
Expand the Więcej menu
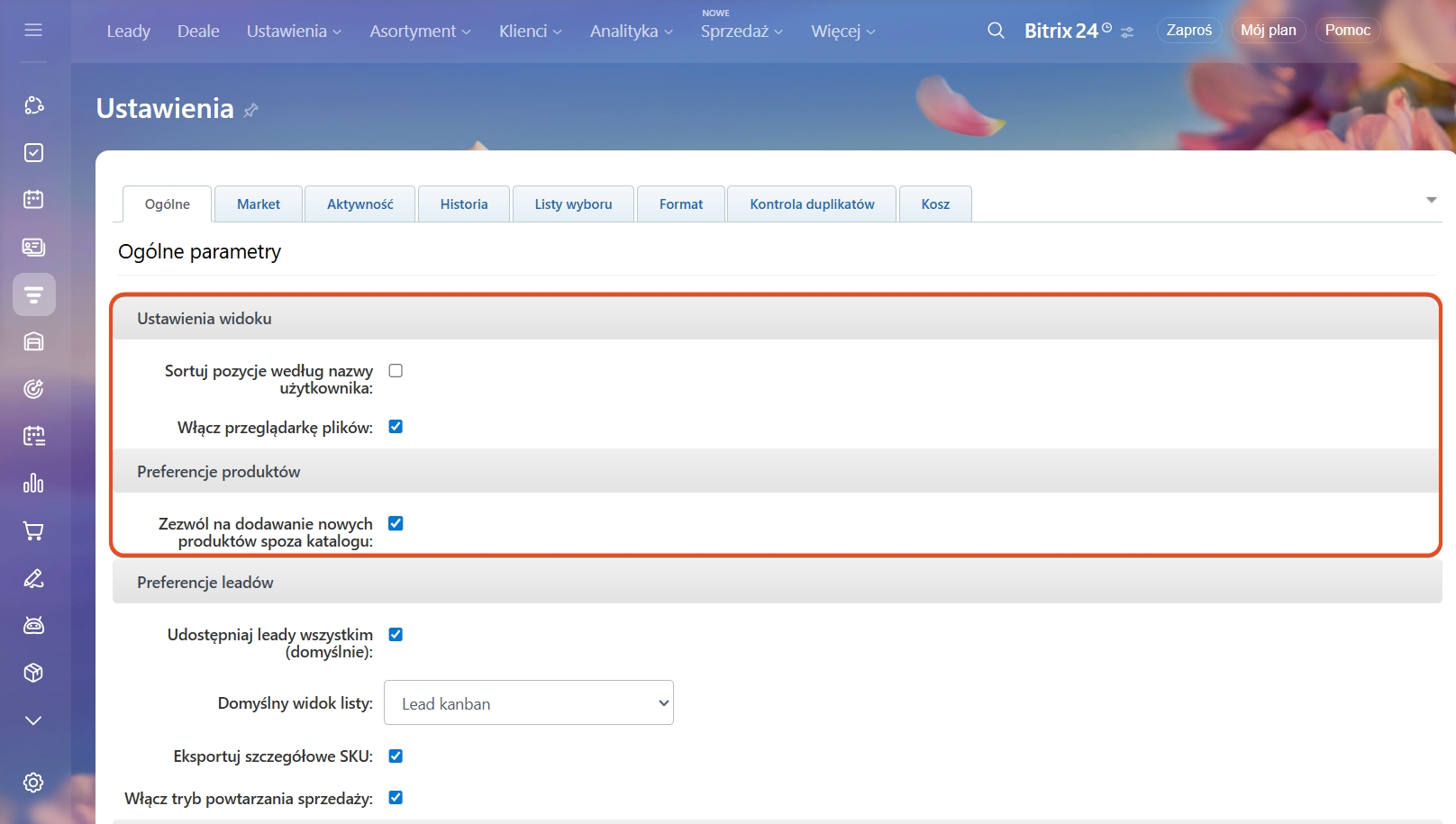(842, 32)
